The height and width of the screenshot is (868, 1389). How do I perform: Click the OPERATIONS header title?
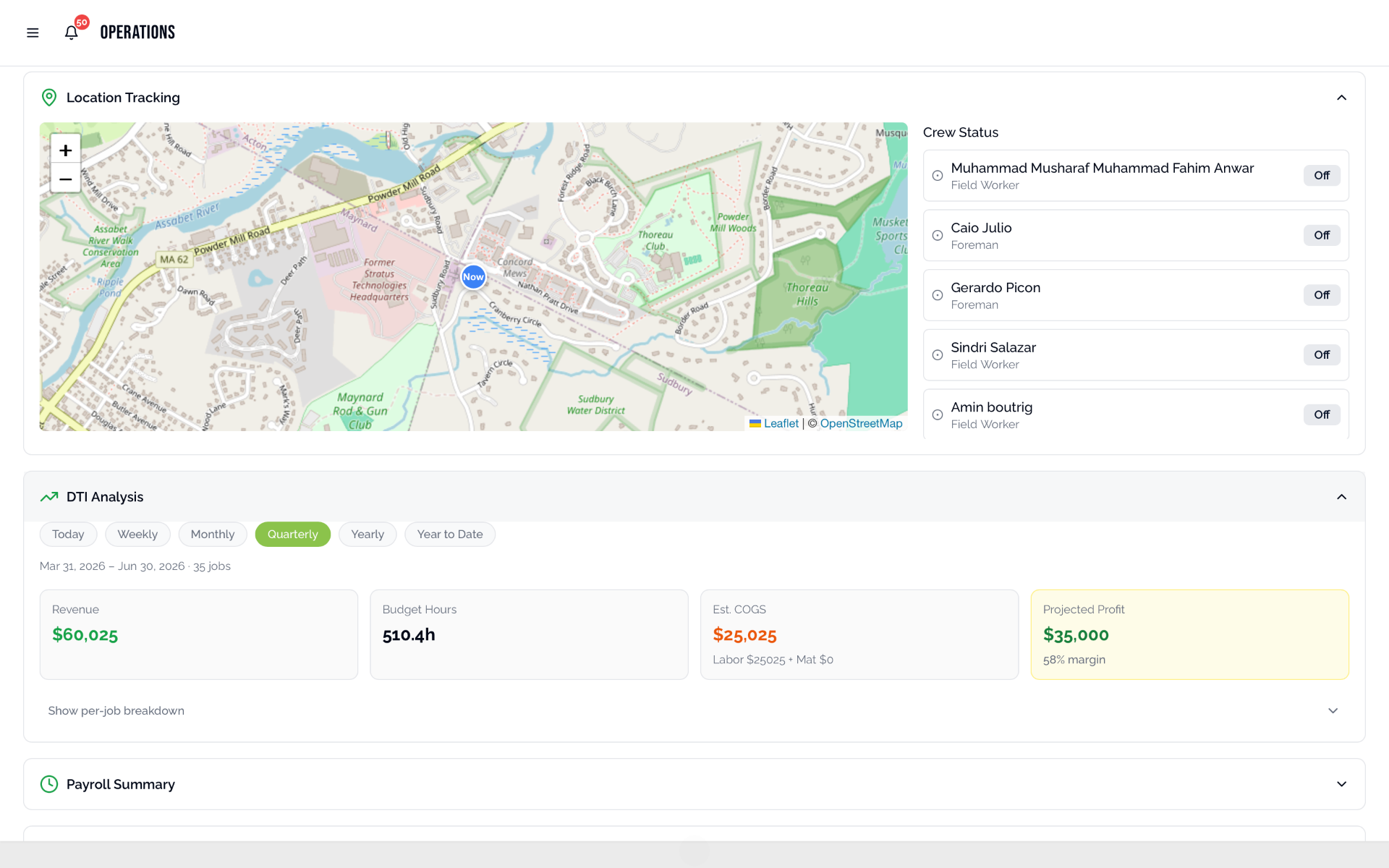pos(137,33)
